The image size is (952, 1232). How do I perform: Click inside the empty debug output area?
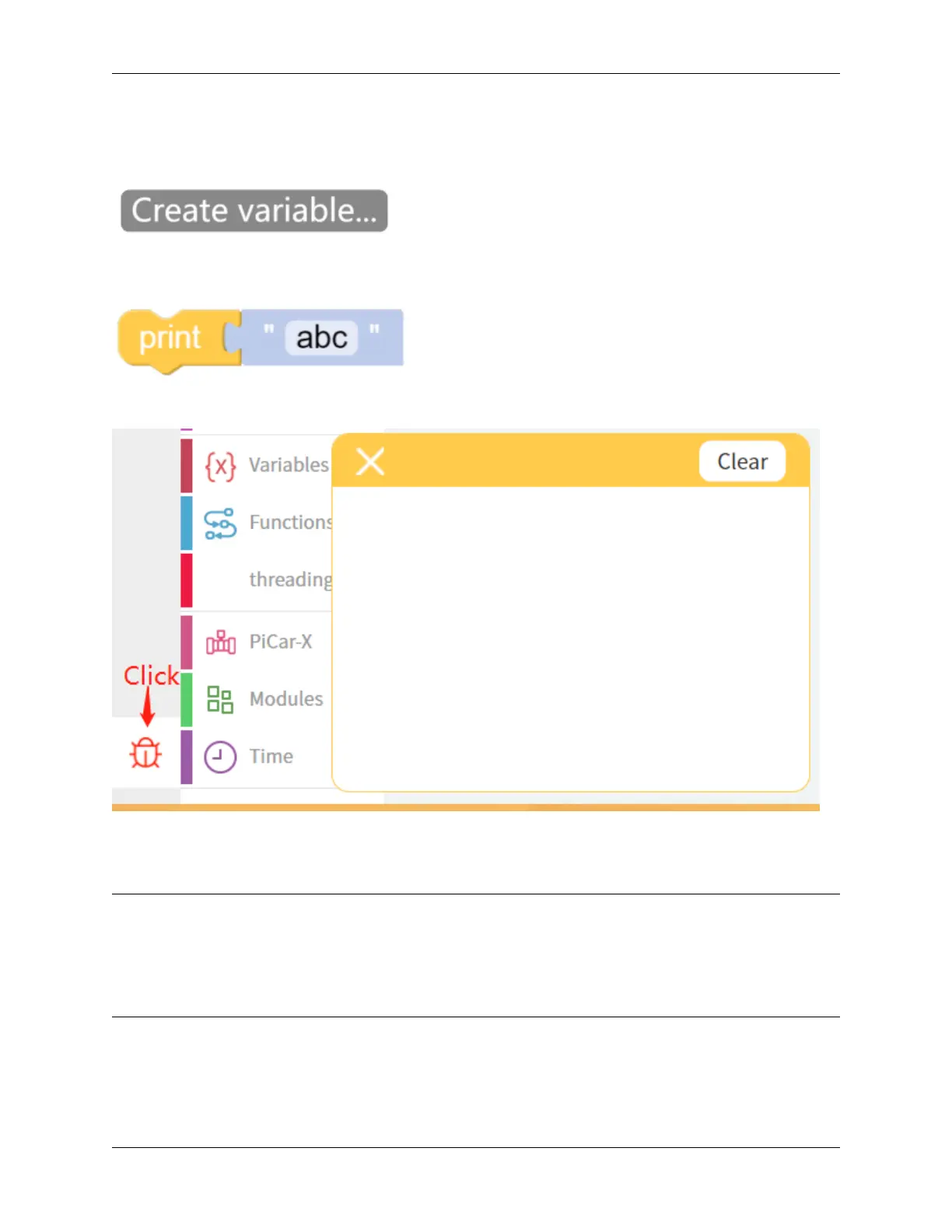click(x=570, y=638)
